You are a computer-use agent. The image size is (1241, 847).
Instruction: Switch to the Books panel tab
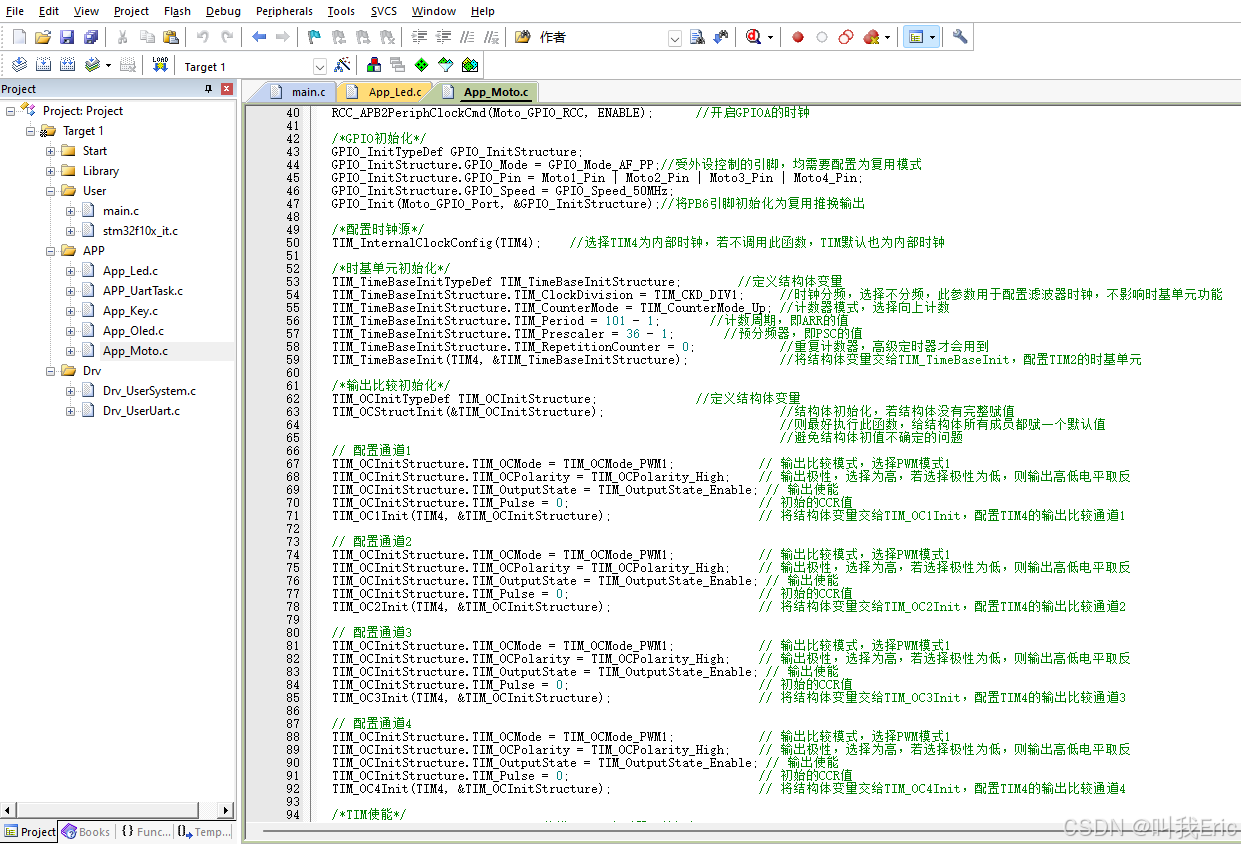(x=87, y=832)
